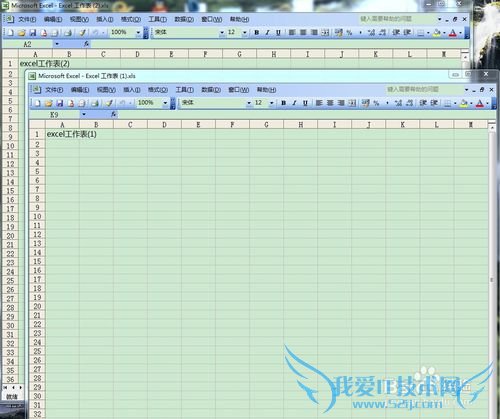Click Decrease Decimal icon in 工作表 (1) toolbar

click(409, 103)
